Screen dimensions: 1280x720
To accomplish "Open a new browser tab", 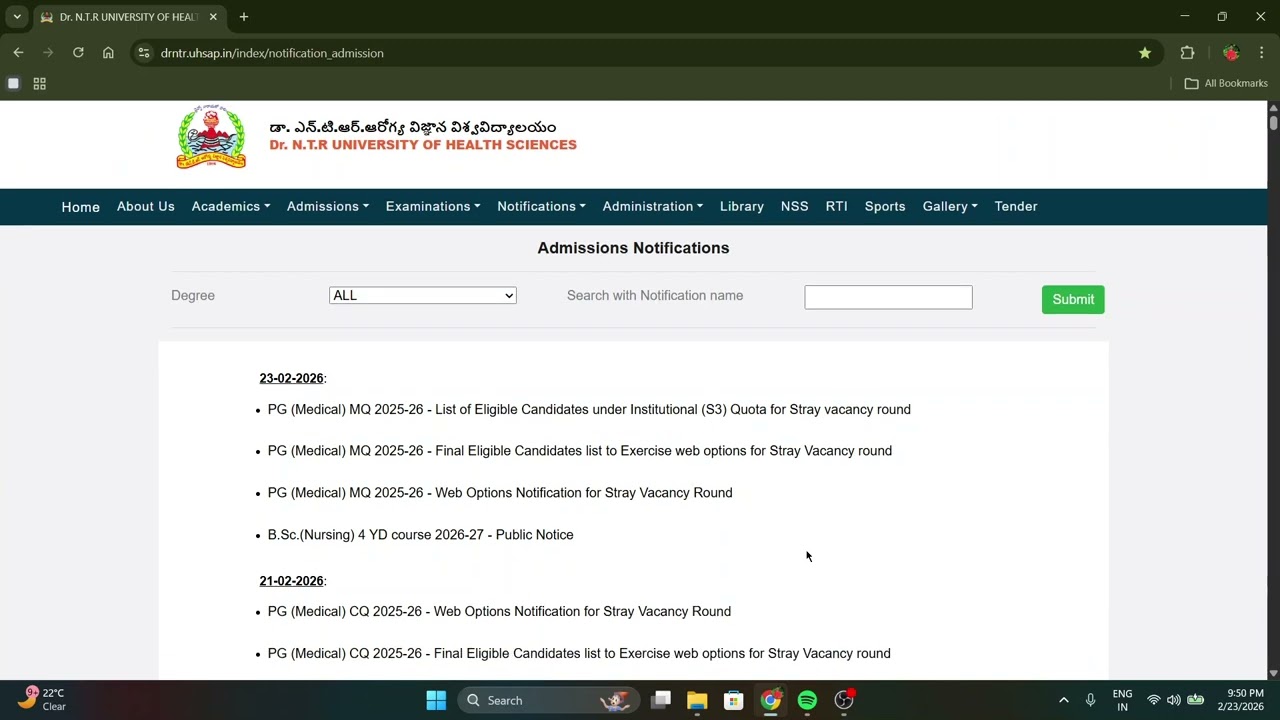I will [x=244, y=17].
